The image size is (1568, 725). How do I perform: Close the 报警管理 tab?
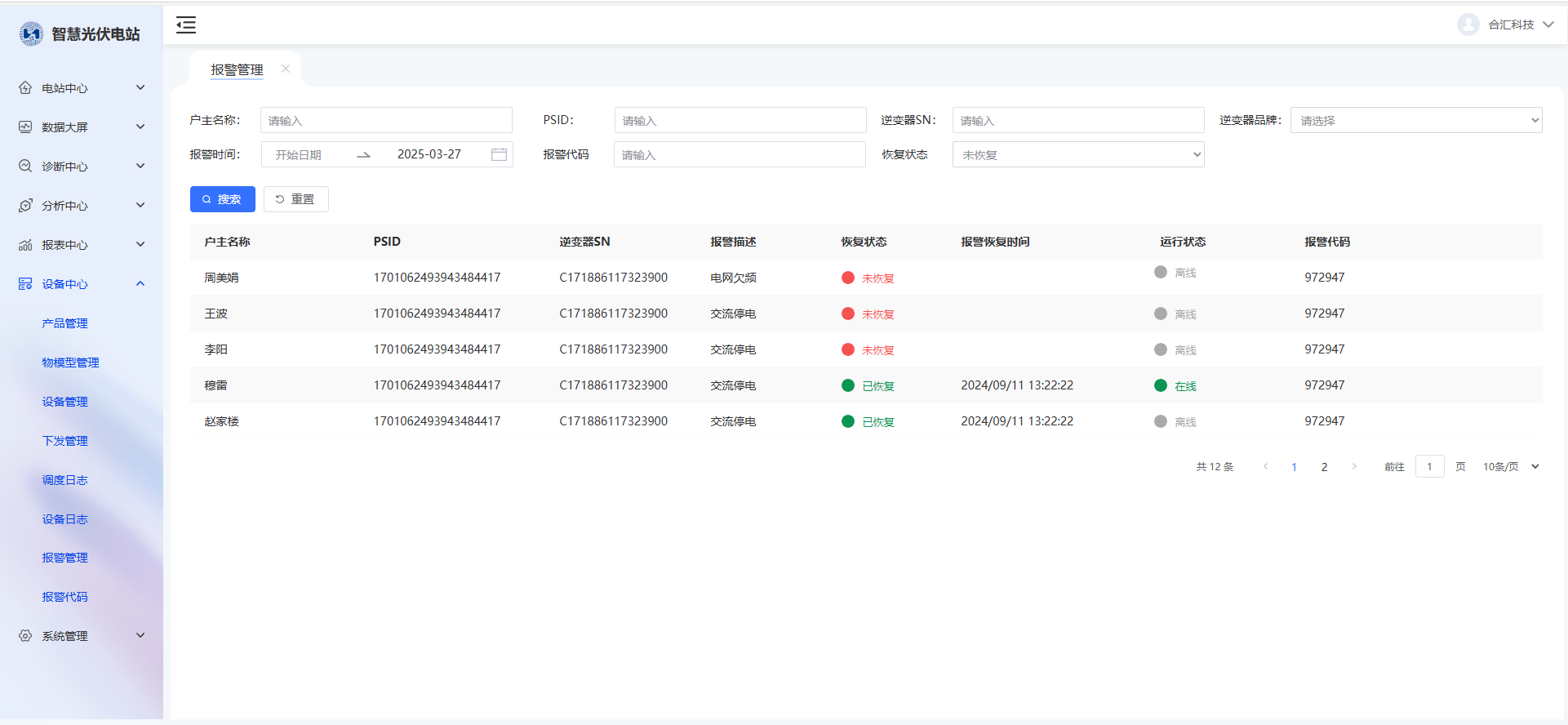tap(286, 69)
